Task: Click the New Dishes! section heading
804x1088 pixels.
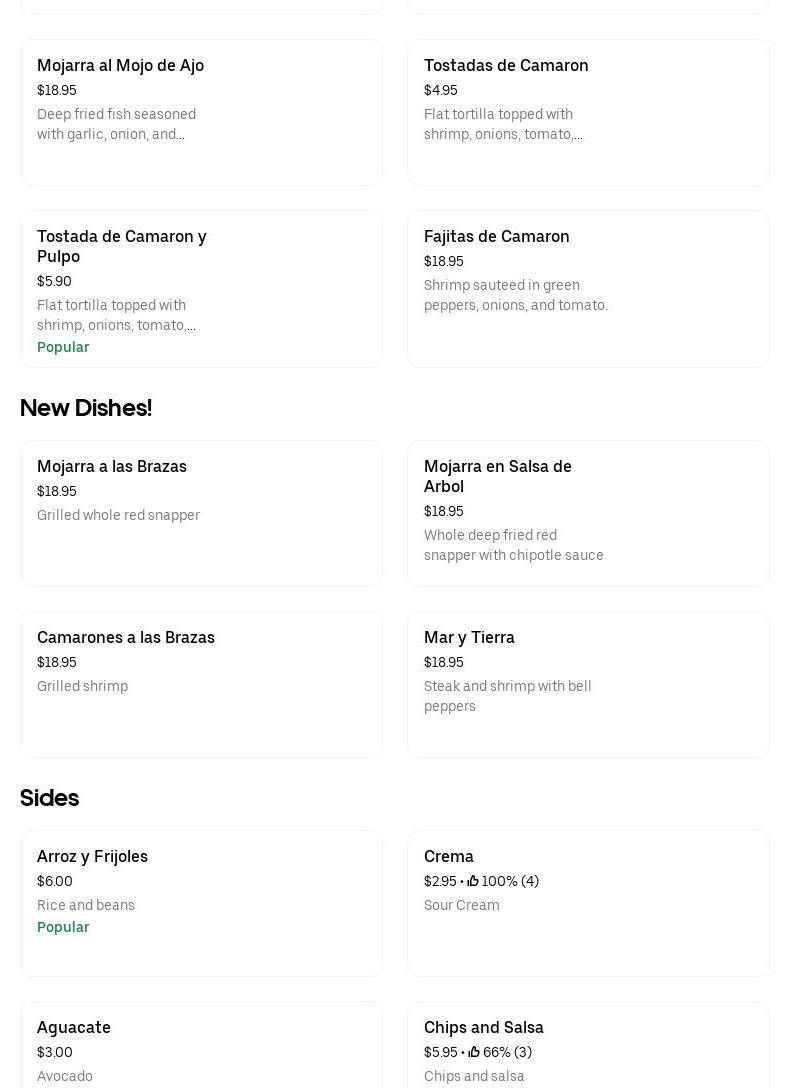Action: [86, 408]
